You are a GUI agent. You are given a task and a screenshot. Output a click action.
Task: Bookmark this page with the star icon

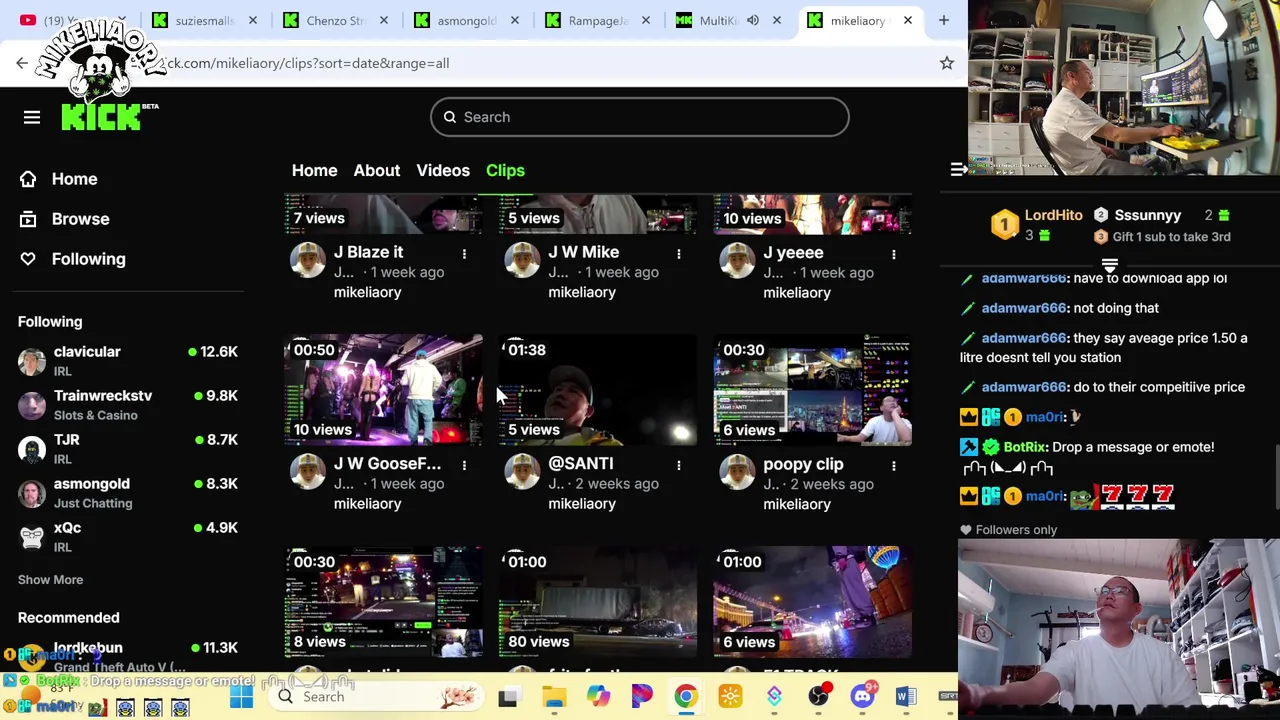(x=946, y=63)
